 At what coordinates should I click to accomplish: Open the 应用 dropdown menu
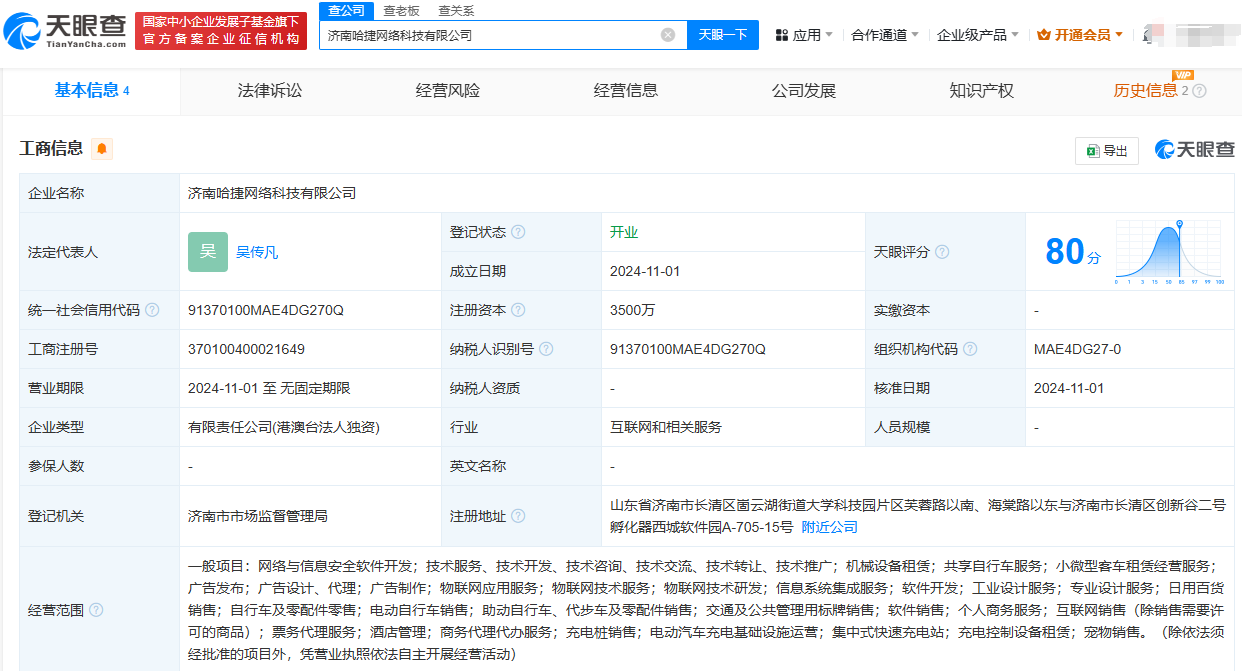pos(804,35)
